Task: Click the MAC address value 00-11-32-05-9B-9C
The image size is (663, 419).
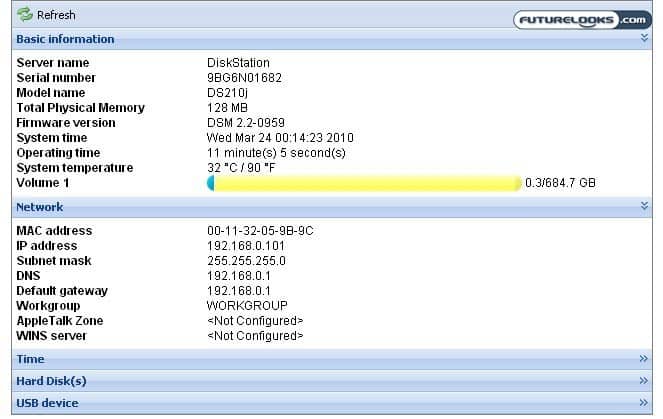Action: click(260, 231)
